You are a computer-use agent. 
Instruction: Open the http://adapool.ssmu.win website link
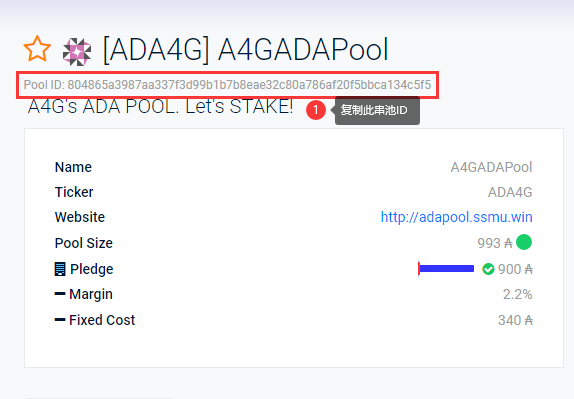click(x=456, y=217)
